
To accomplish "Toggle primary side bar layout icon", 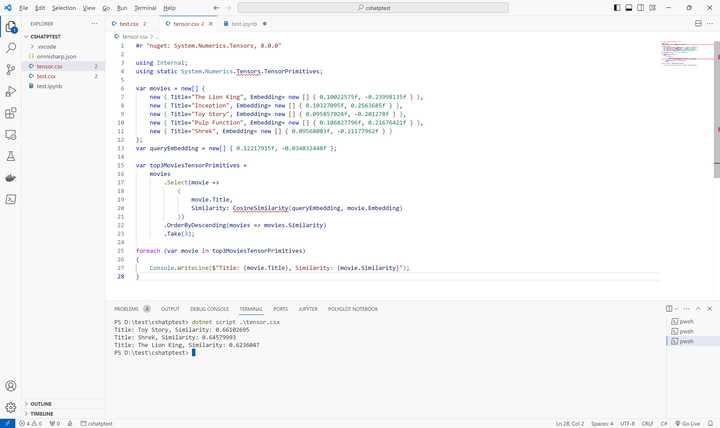I will 617,8.
